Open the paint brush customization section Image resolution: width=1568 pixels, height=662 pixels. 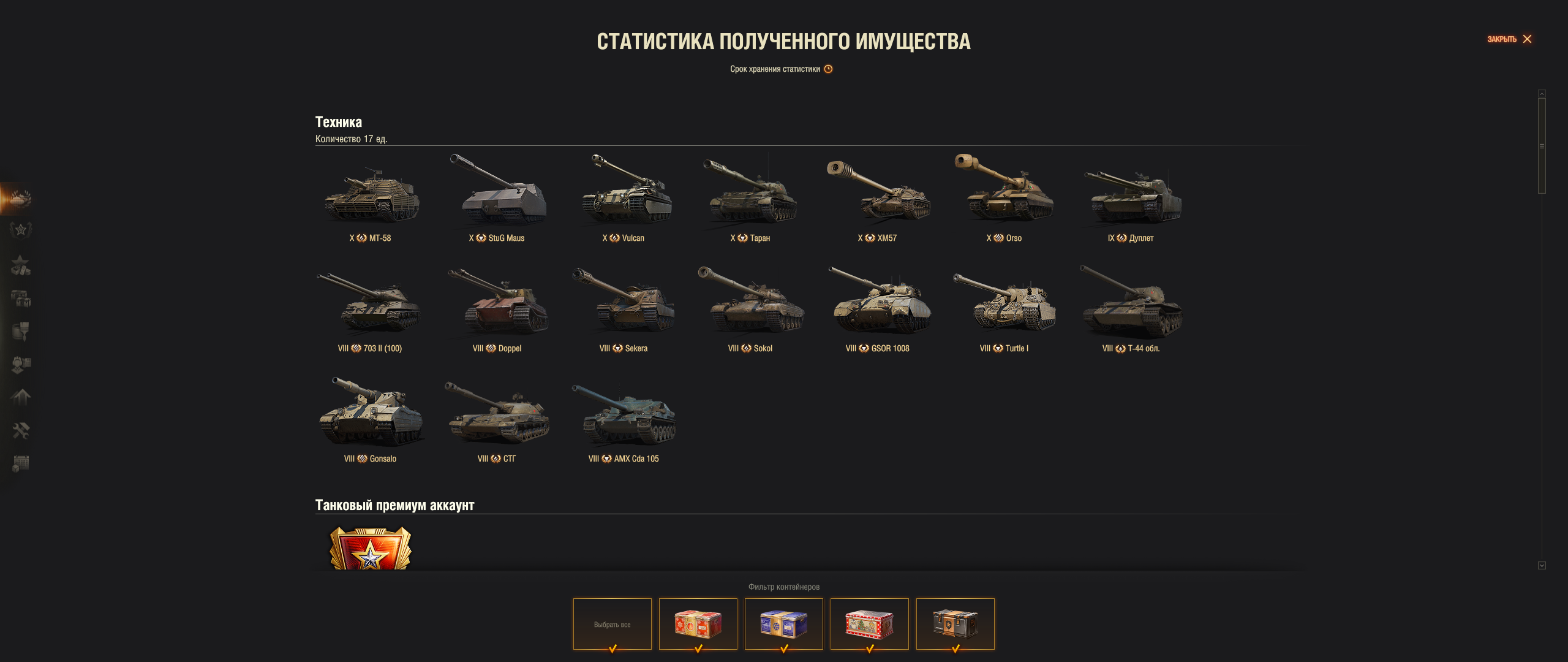pos(21,332)
